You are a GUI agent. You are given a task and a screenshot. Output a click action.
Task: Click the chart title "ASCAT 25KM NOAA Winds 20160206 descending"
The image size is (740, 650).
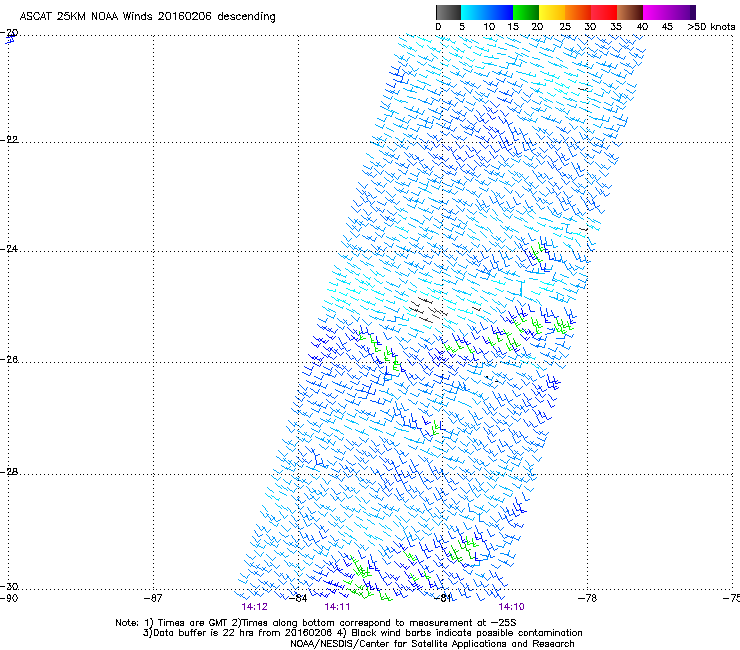(147, 16)
